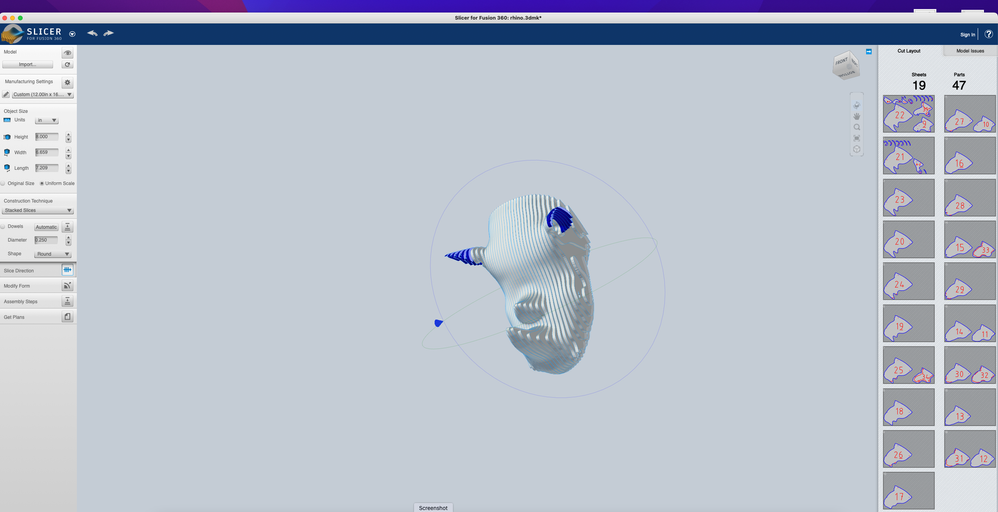Click the Slicer for Fusion 360 logo
Screen dimensions: 998x512
point(32,34)
